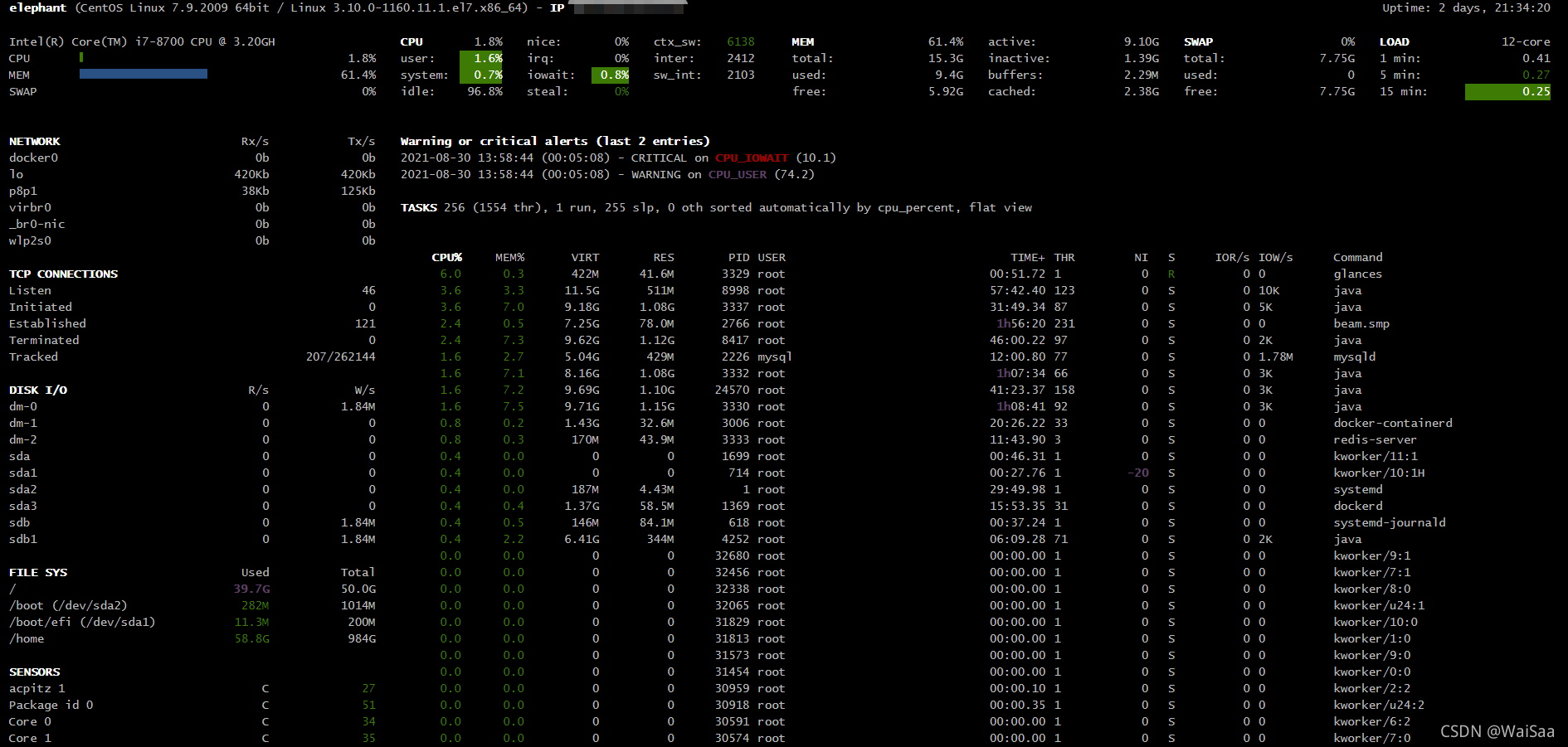The height and width of the screenshot is (747, 1568).
Task: Click the MEM% column header
Action: click(x=509, y=257)
